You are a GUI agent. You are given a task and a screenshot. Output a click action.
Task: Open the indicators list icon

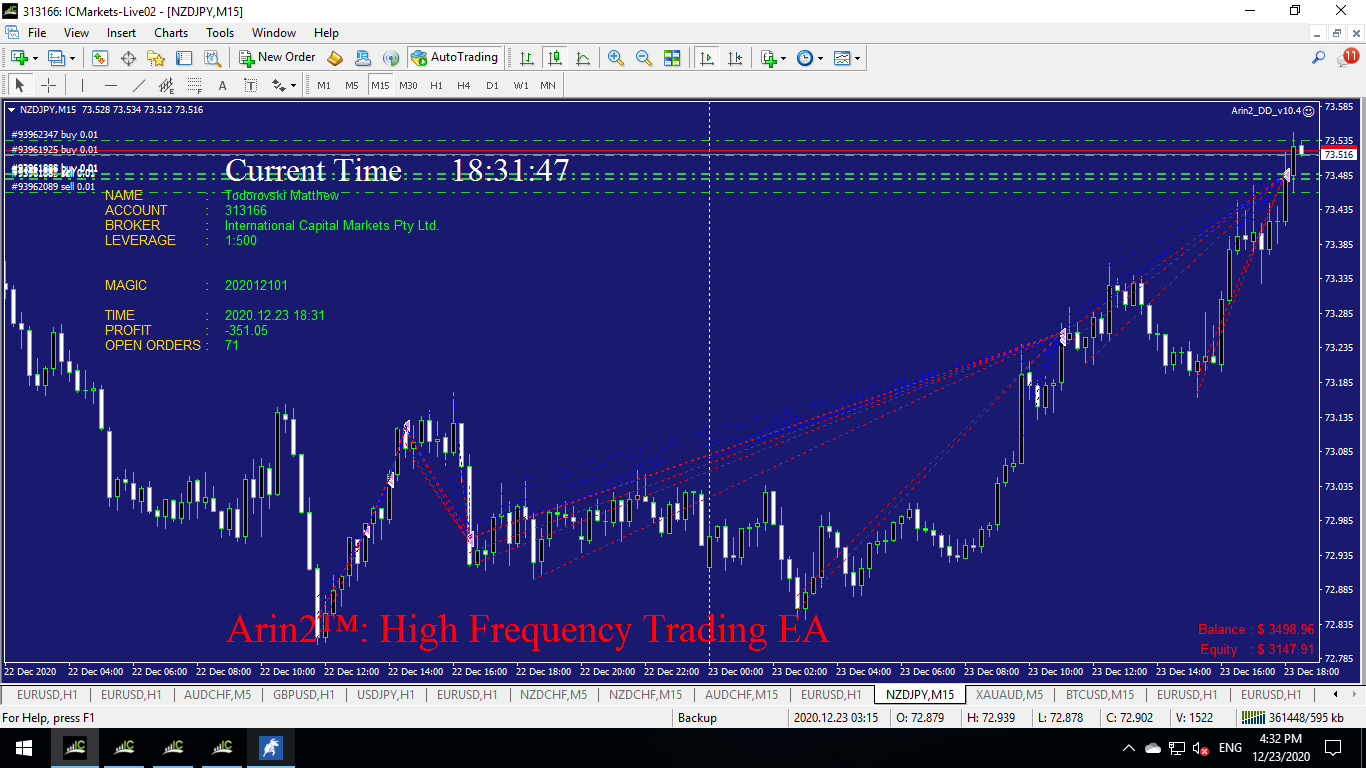click(768, 58)
